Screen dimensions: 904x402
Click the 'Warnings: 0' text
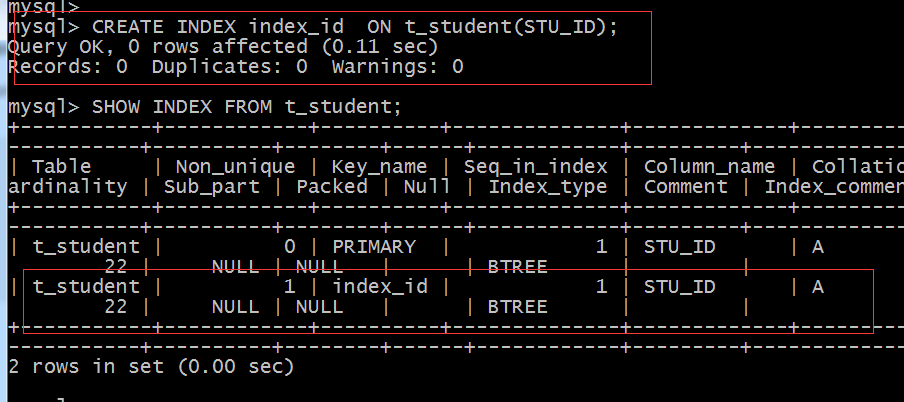tap(397, 67)
